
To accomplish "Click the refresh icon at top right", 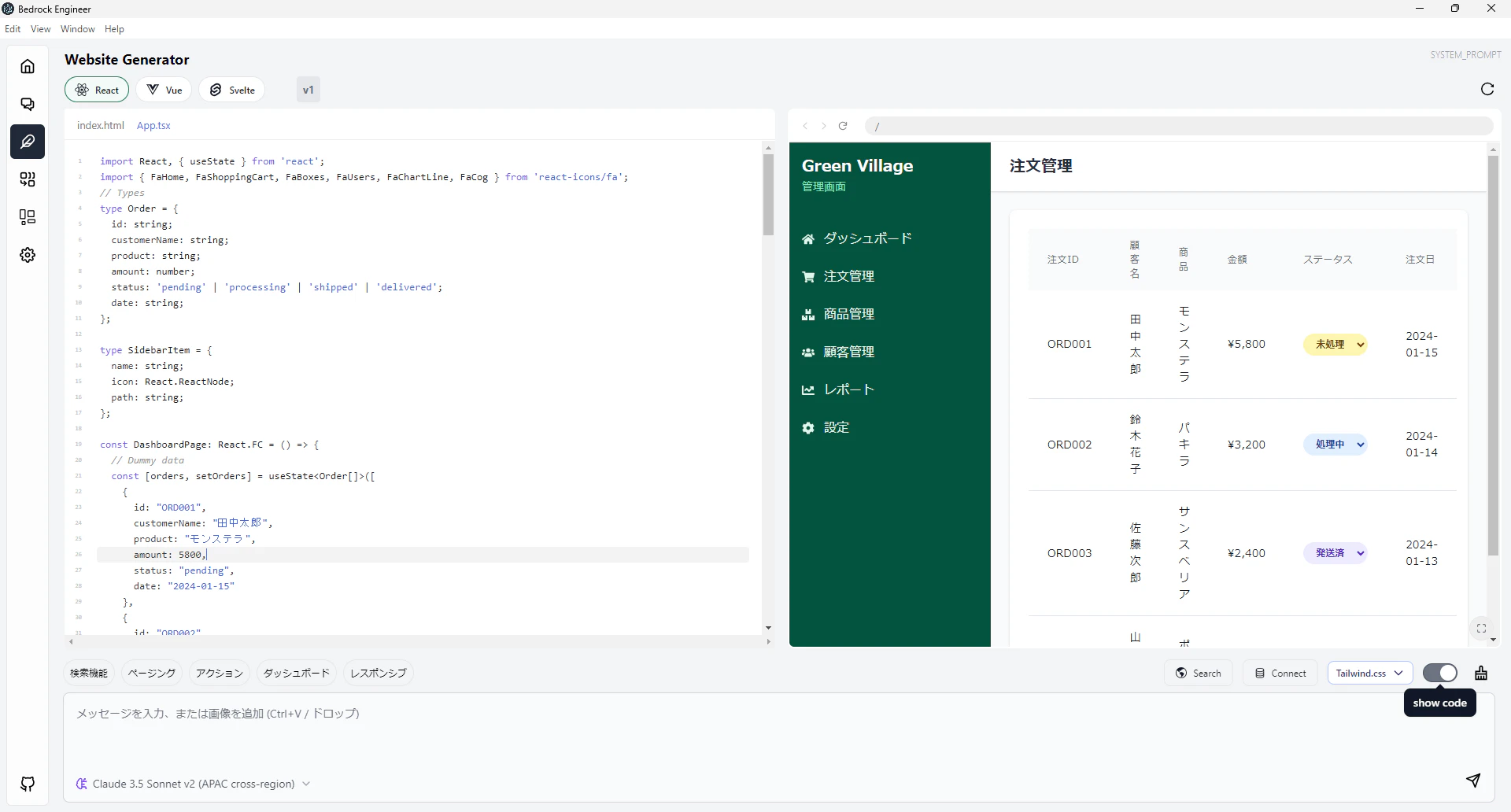I will point(1487,89).
